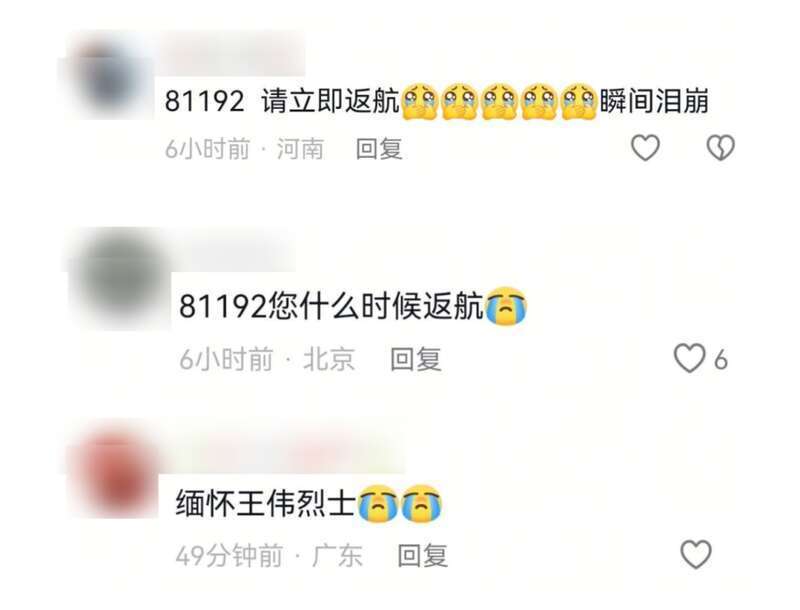The height and width of the screenshot is (610, 800).
Task: Select the comment 81192您什么时候返航
Action: 331,307
